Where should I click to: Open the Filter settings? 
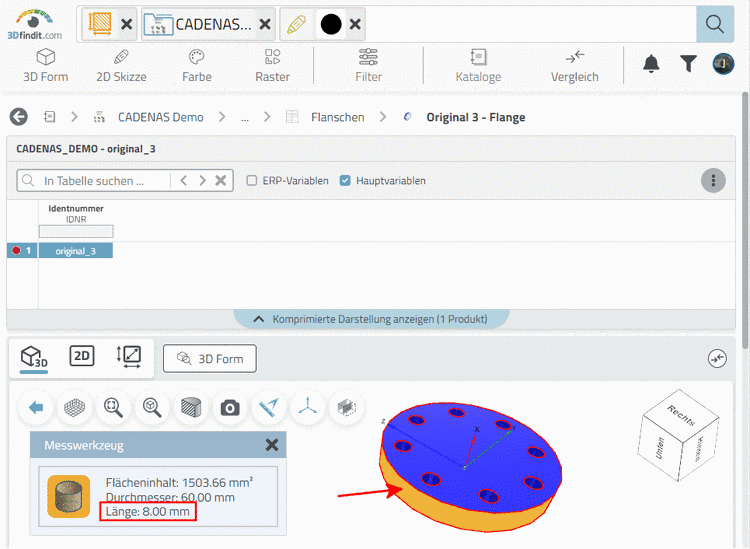368,66
